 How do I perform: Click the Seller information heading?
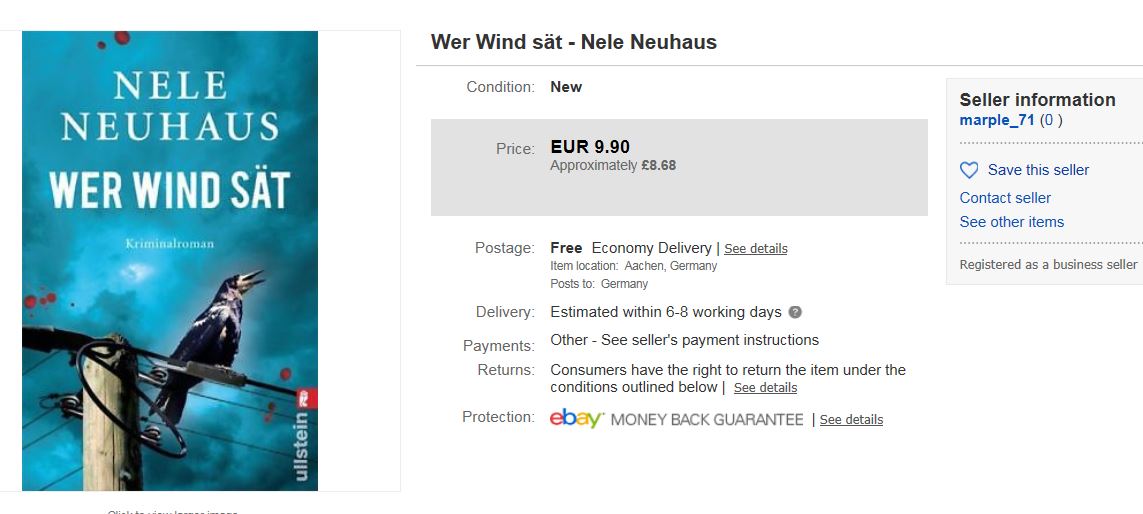[1037, 99]
